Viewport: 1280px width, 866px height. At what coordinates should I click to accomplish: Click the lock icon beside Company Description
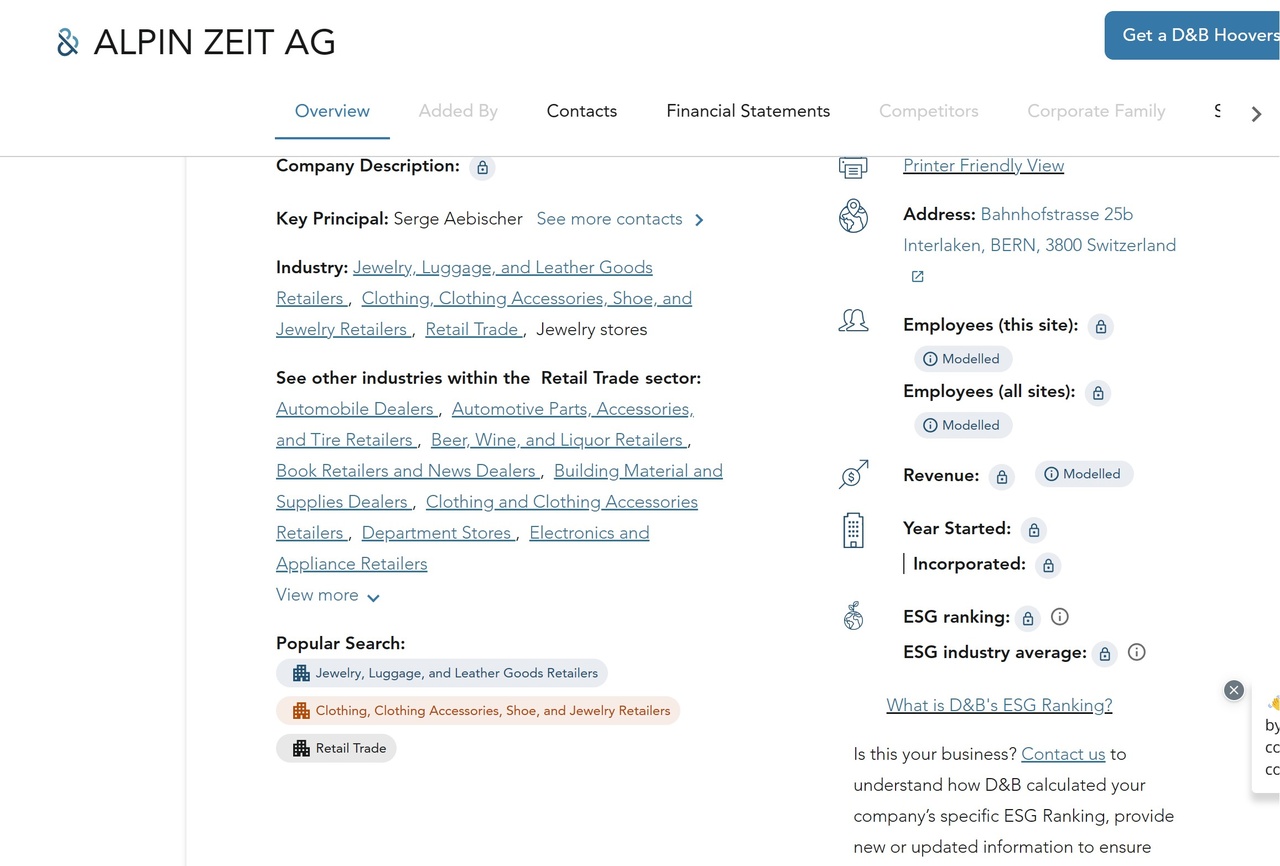point(482,167)
